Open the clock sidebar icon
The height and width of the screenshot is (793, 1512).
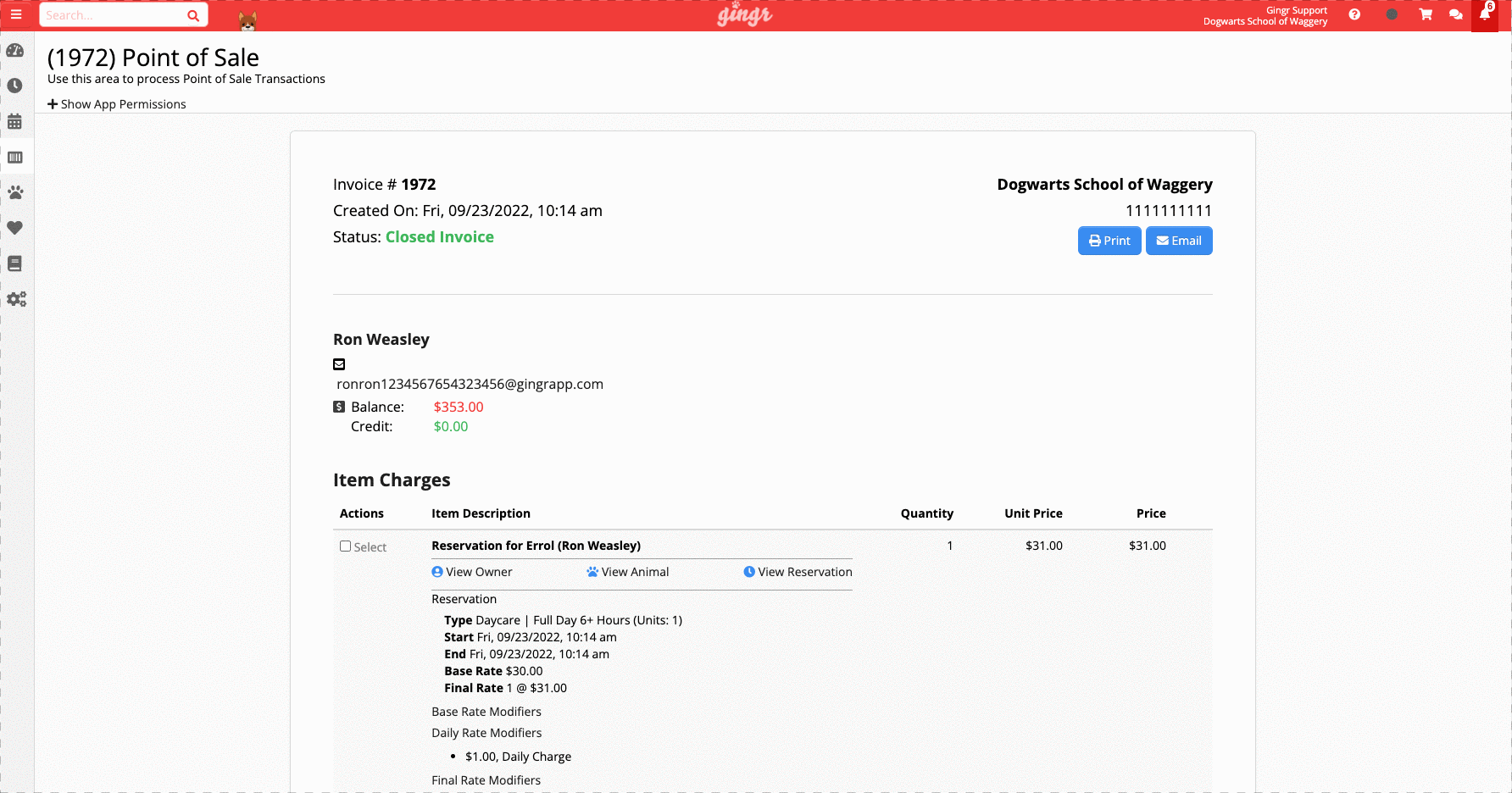pos(15,86)
